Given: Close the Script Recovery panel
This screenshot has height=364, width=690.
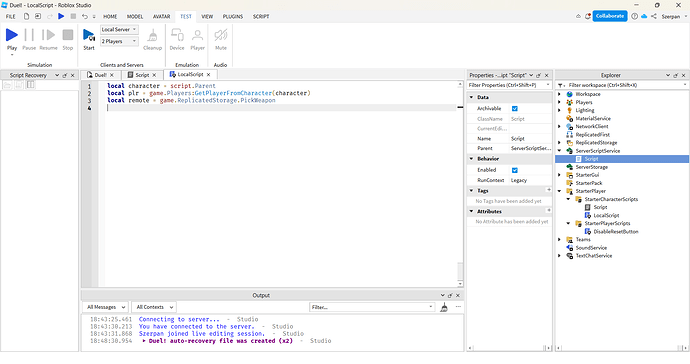Looking at the screenshot, I should pos(73,75).
